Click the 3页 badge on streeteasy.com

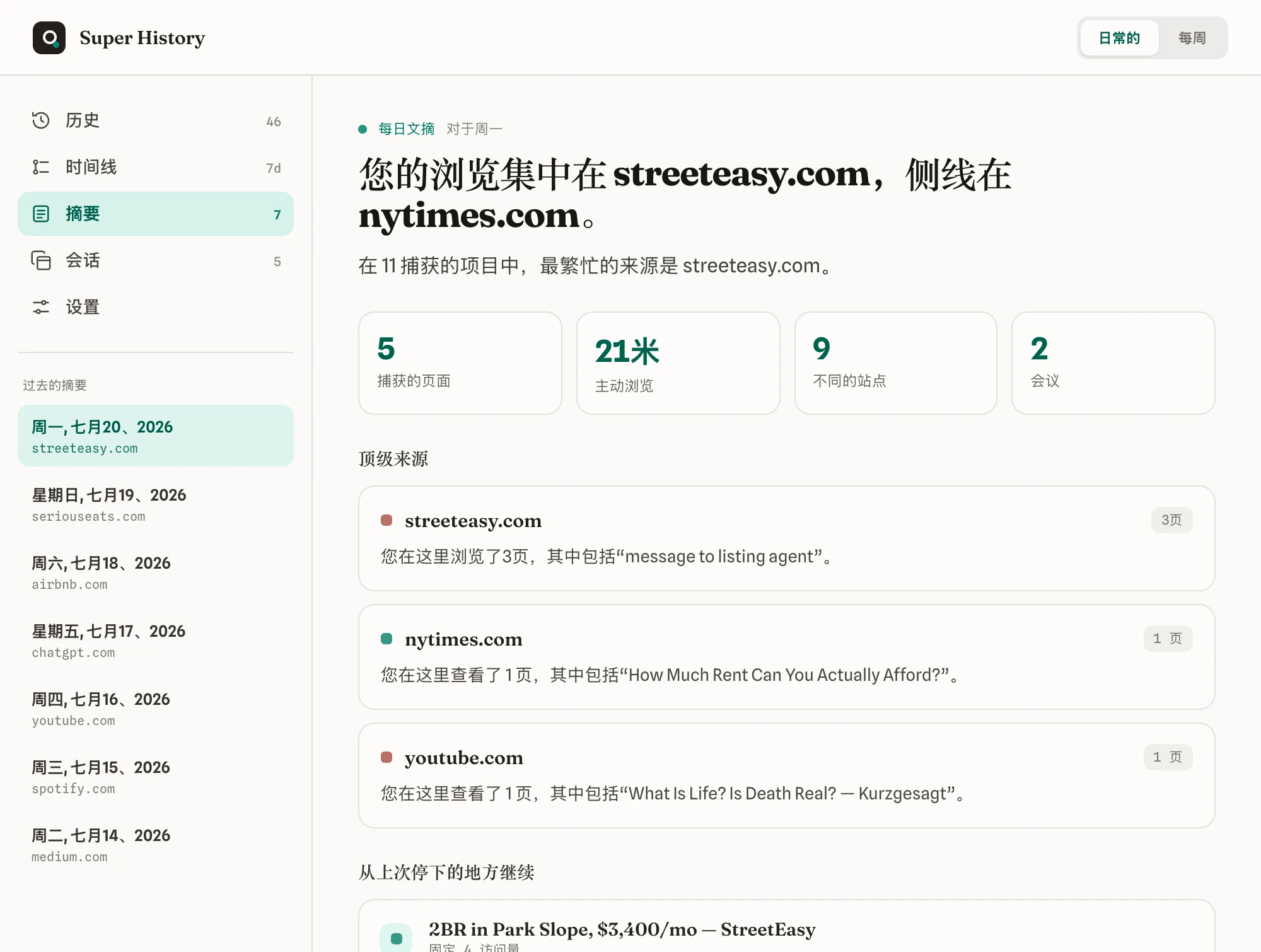click(x=1171, y=520)
